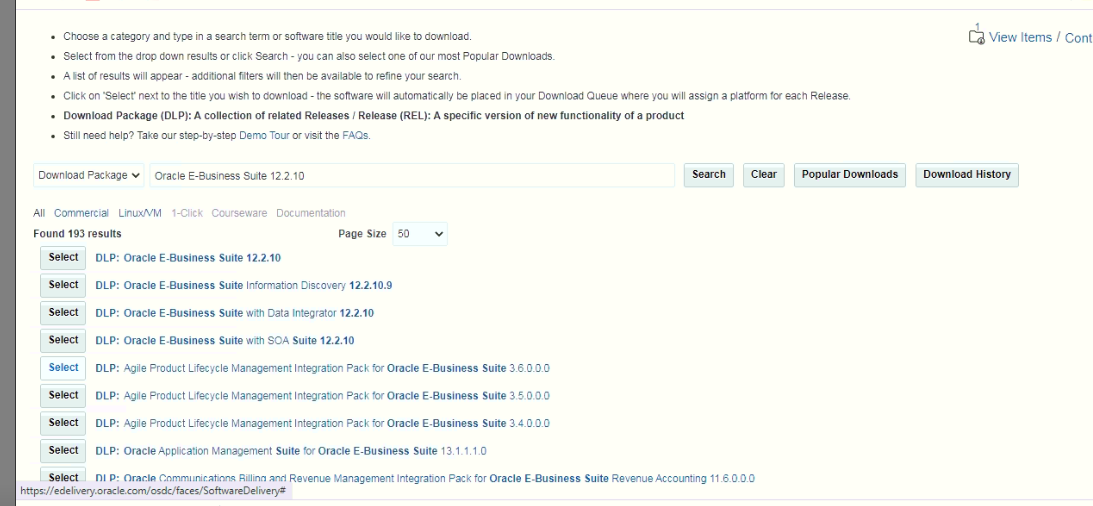Viewport: 1093px width, 506px height.
Task: Open the SOA Suite 12.2.10 result link
Action: 224,341
